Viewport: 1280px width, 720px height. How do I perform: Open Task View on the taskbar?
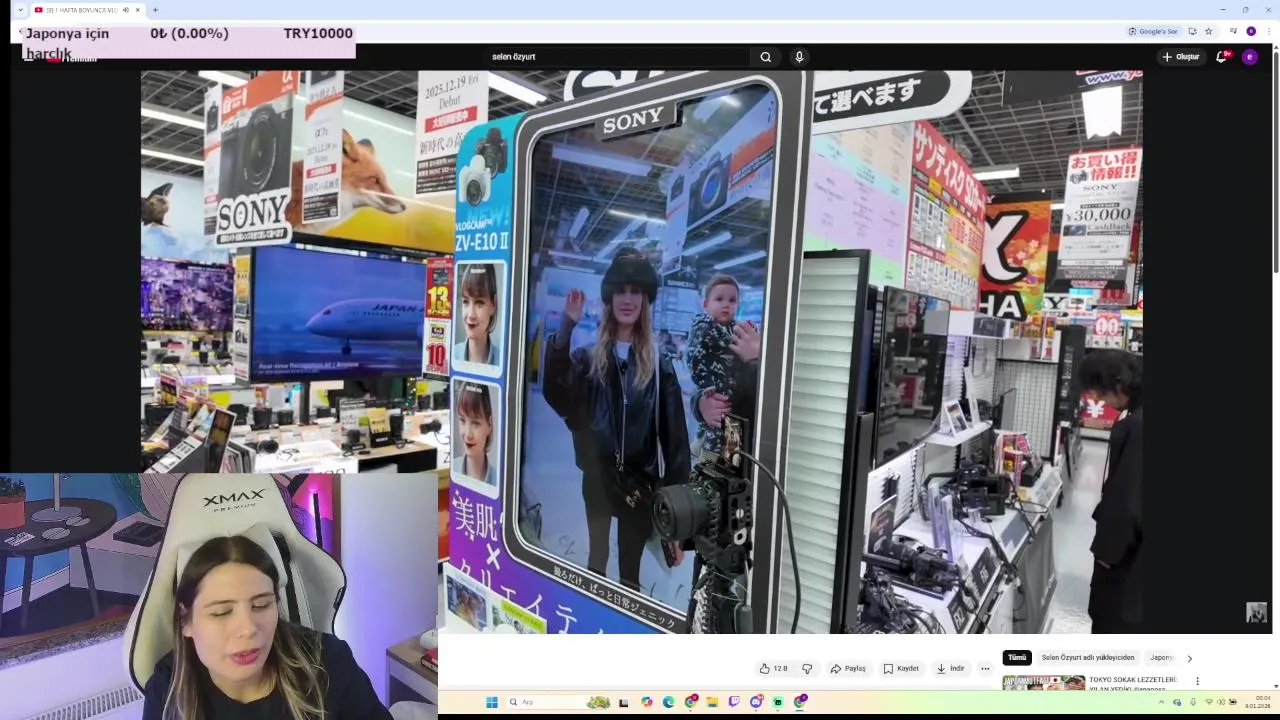[624, 702]
